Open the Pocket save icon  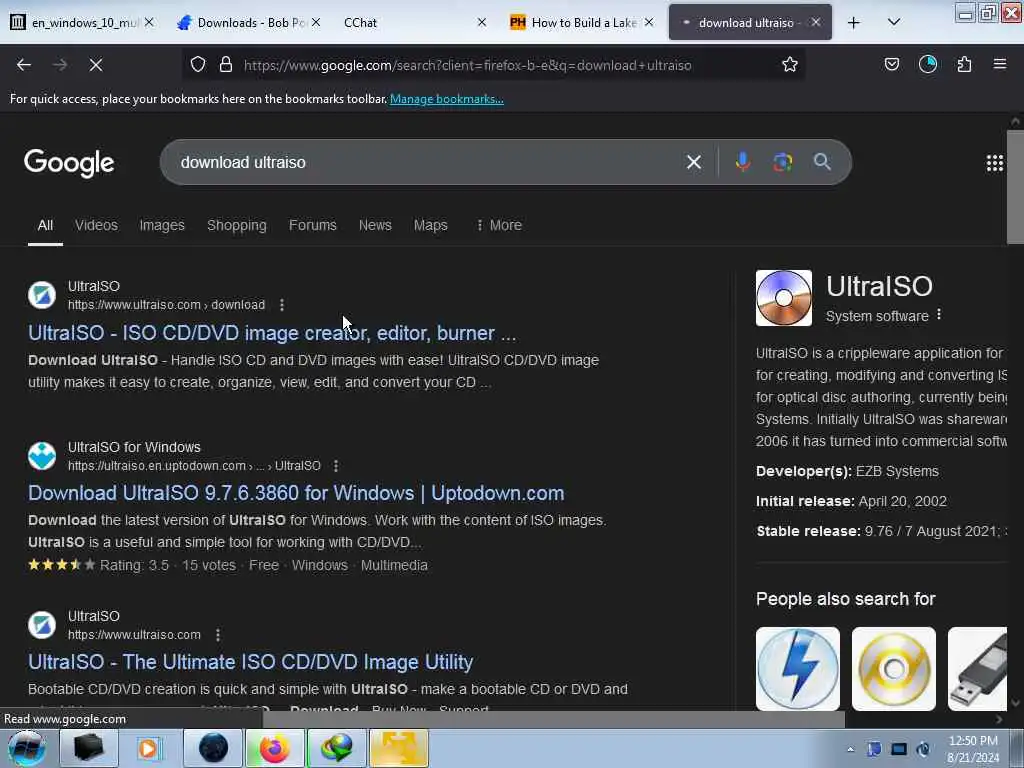(892, 64)
